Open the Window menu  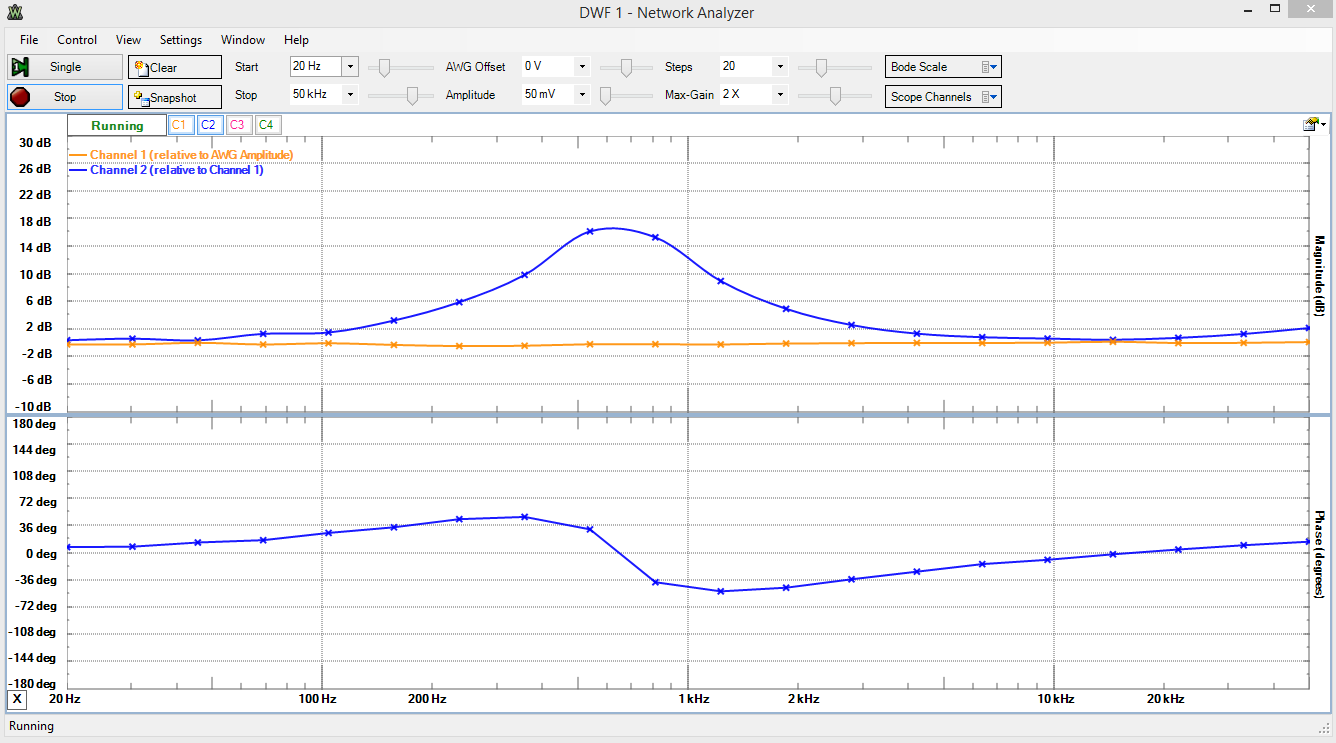(x=243, y=40)
